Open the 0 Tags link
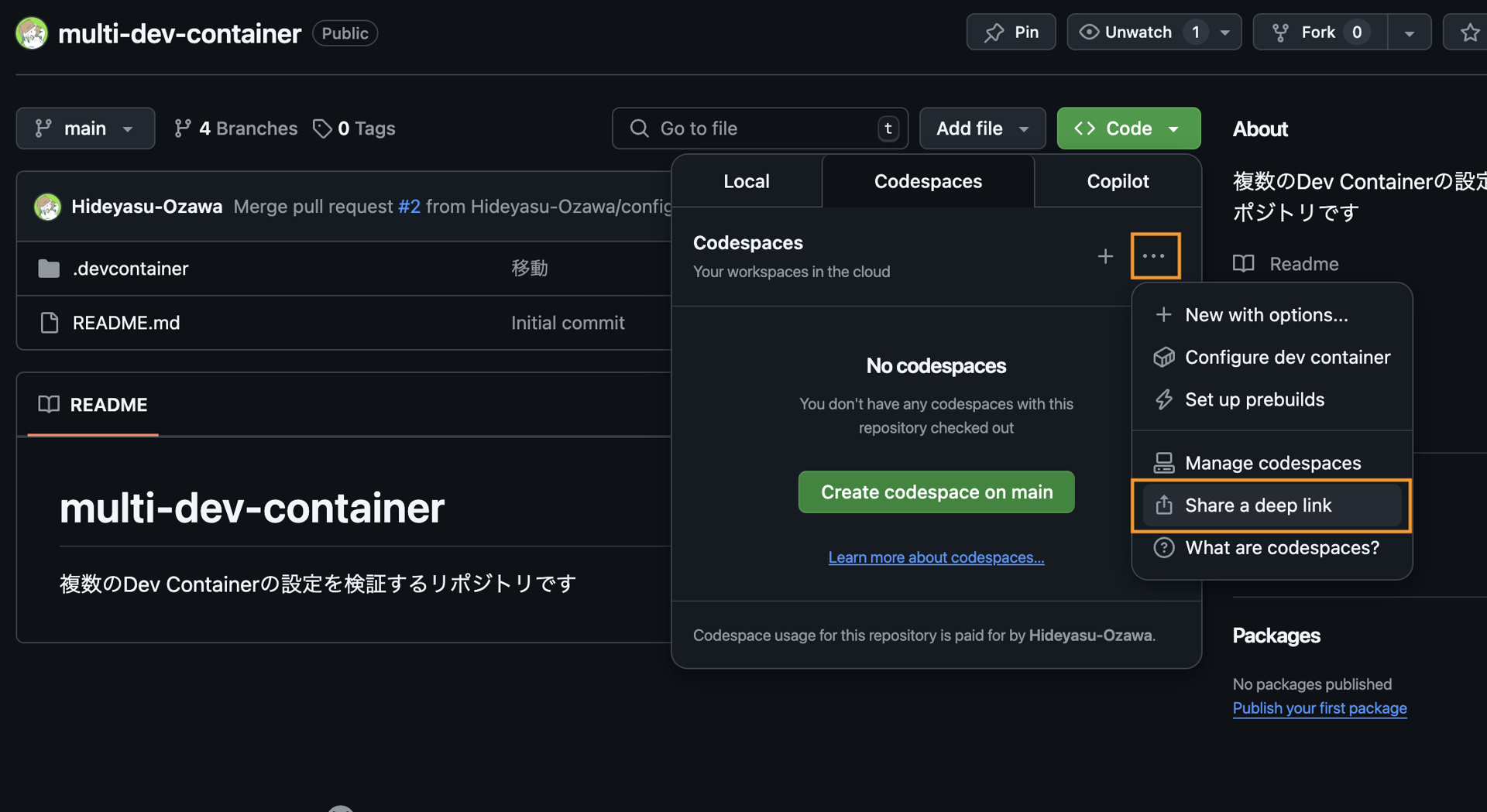Image resolution: width=1487 pixels, height=812 pixels. 355,128
